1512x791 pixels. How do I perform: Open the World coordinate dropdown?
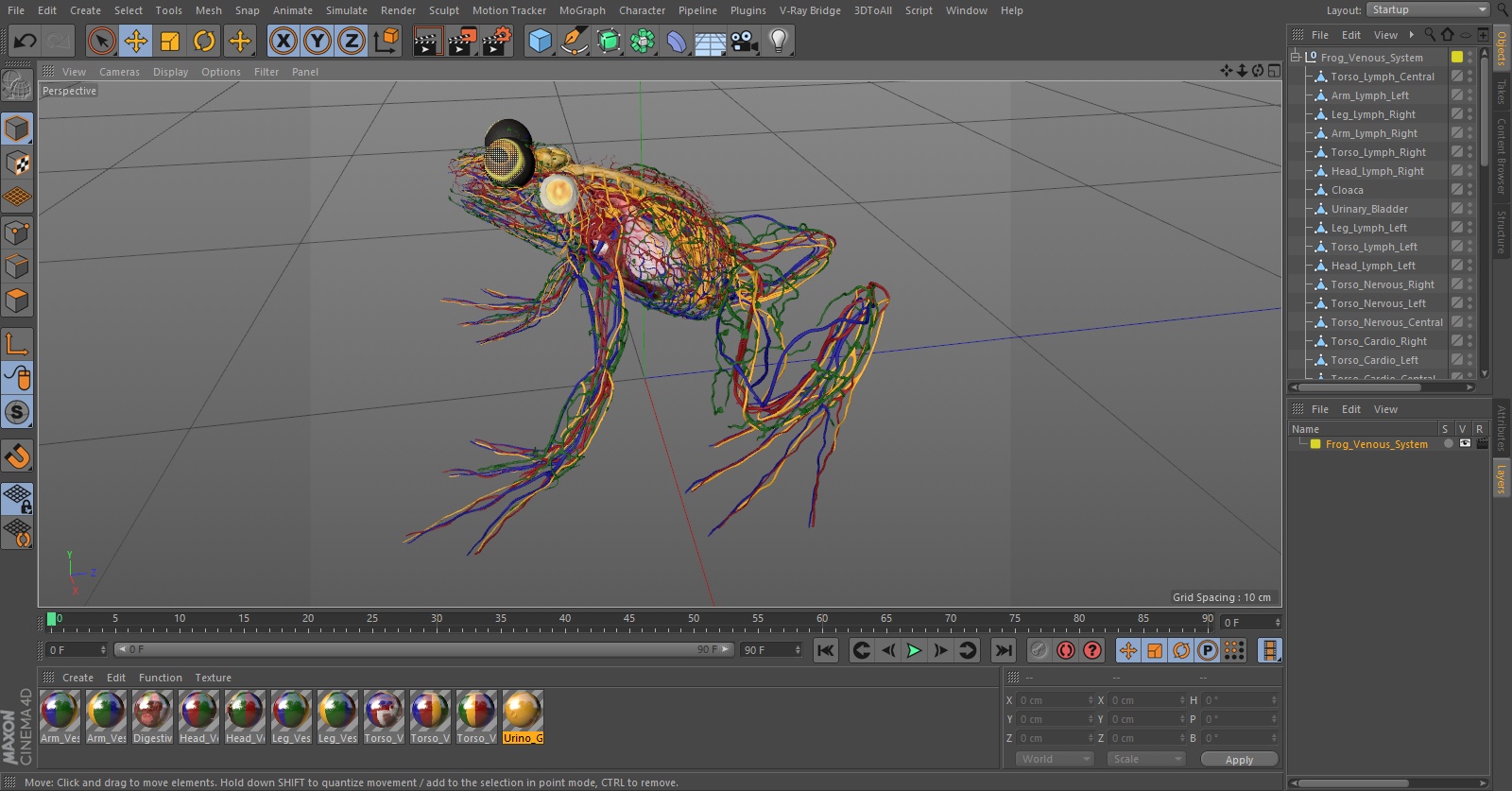[x=1055, y=759]
